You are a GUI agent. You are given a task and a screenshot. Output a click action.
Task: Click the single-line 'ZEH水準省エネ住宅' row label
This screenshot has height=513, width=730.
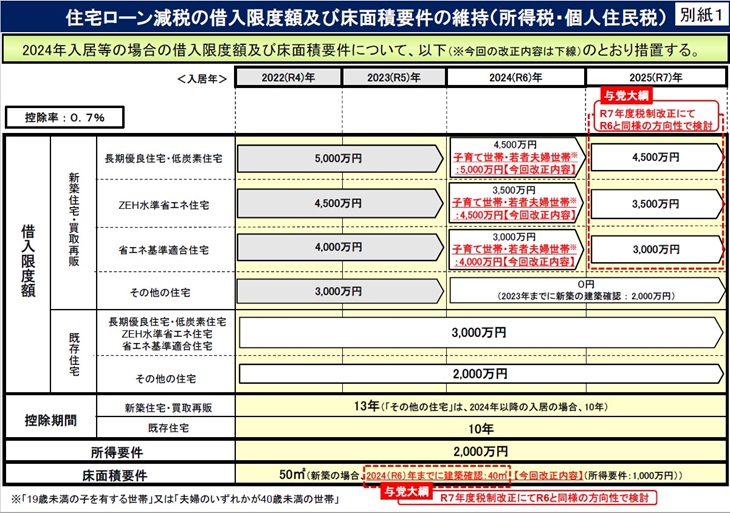pos(163,205)
